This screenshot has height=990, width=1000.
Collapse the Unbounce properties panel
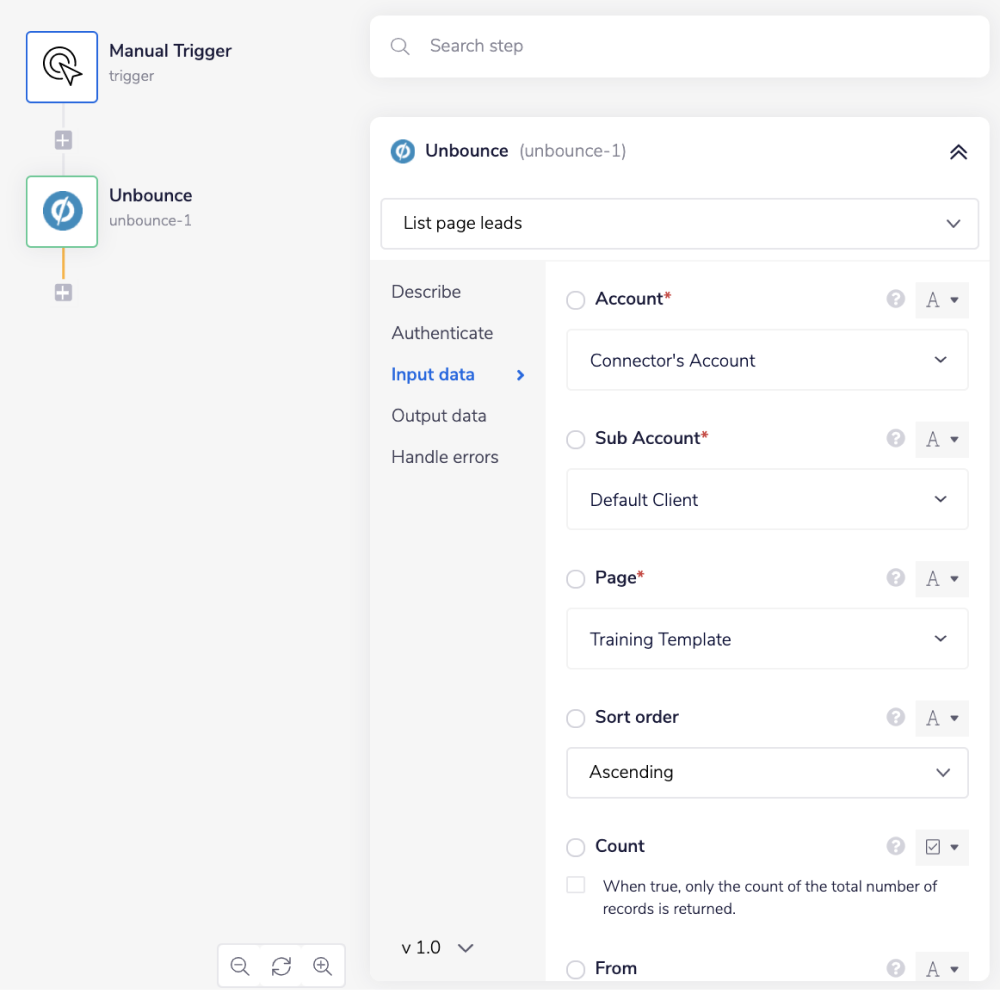pyautogui.click(x=957, y=152)
